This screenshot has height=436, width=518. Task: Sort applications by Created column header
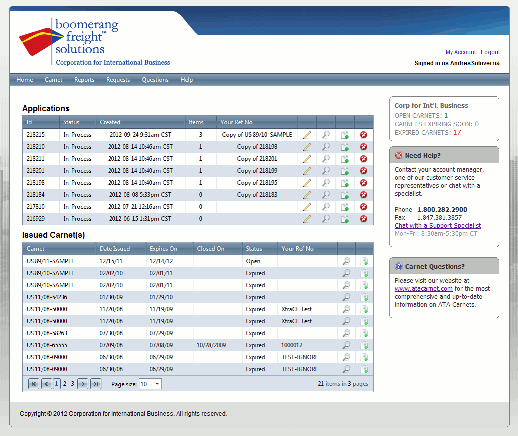(x=110, y=122)
